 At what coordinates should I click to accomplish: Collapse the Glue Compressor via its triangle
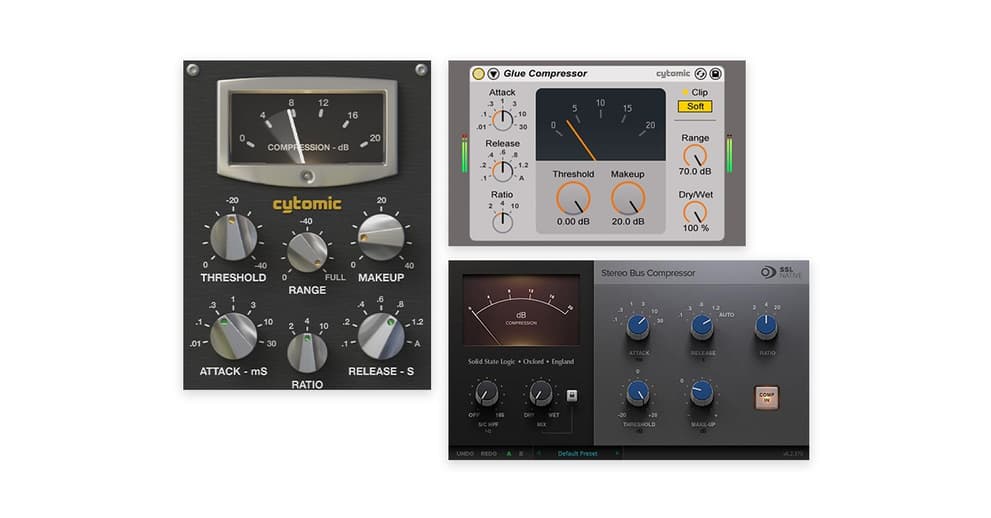pyautogui.click(x=494, y=74)
